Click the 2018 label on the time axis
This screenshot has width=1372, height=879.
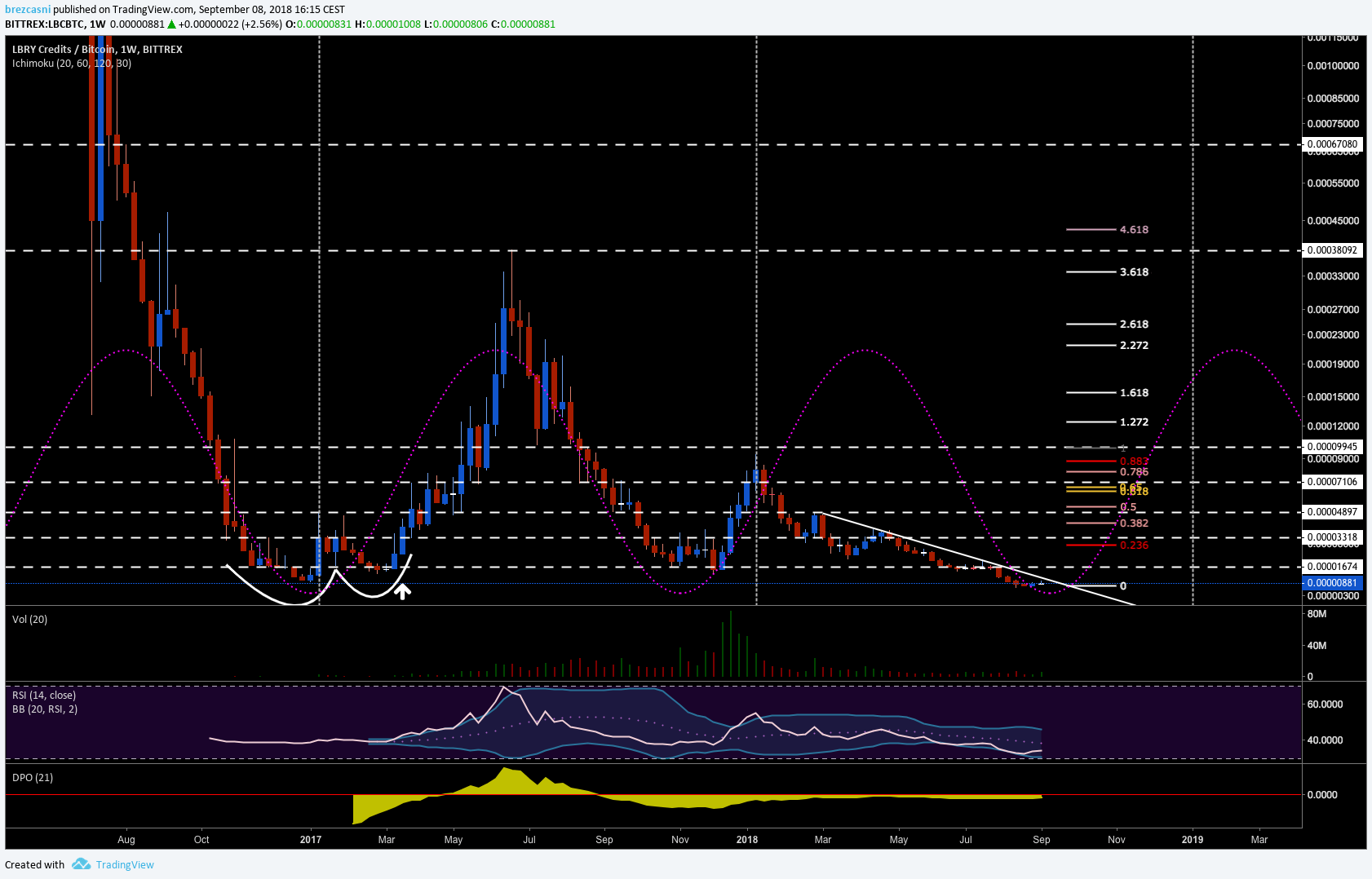(746, 840)
